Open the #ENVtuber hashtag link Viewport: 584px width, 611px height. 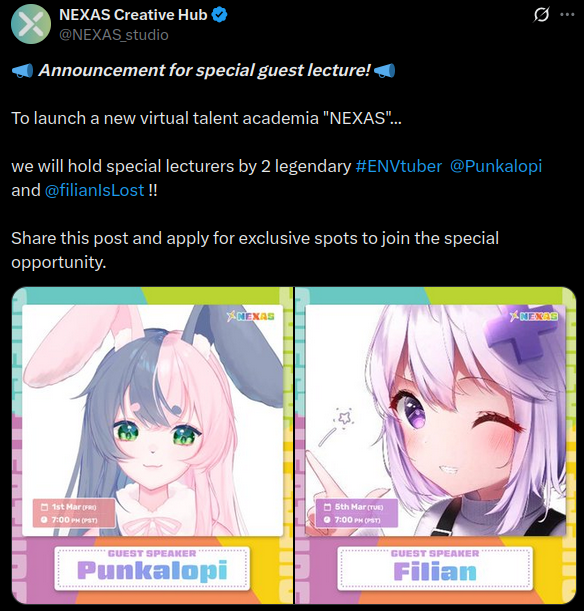[399, 166]
